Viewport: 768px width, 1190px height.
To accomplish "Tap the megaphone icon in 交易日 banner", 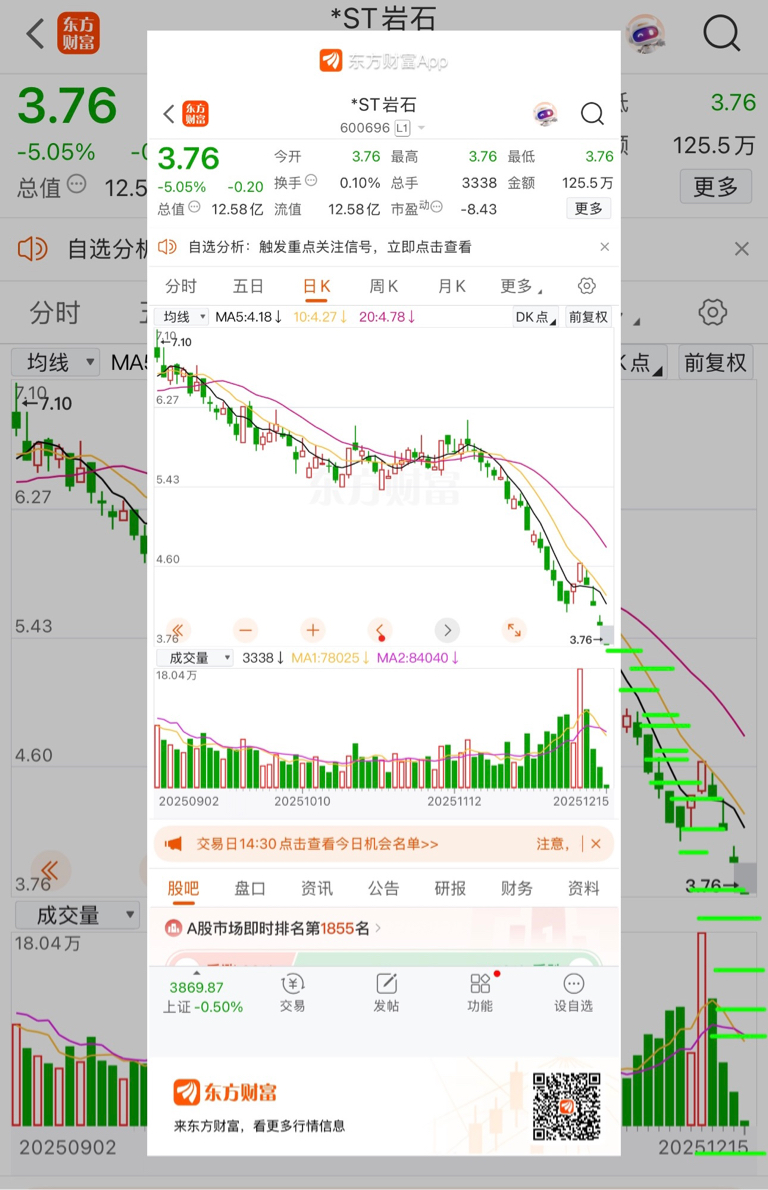I will 174,844.
